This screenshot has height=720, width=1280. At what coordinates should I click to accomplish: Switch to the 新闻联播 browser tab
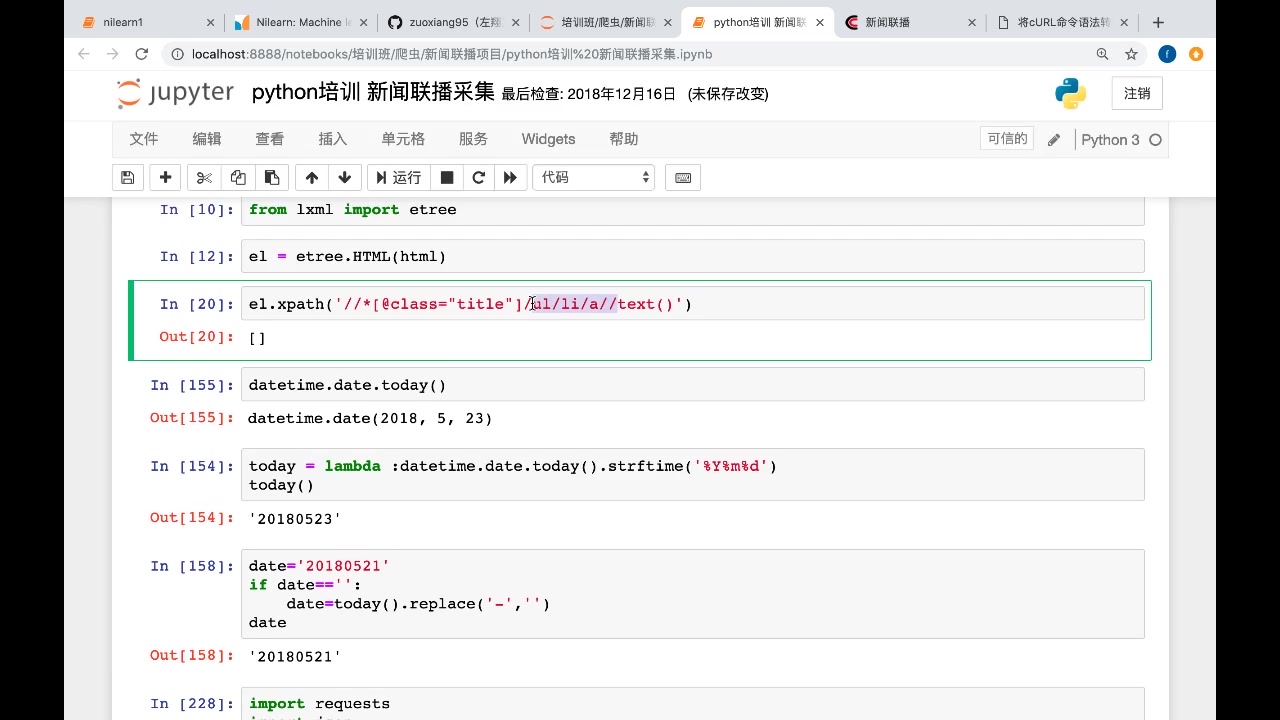pyautogui.click(x=905, y=22)
